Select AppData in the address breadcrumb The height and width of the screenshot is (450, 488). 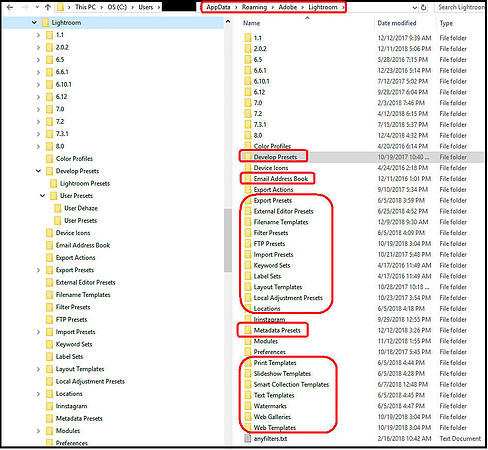pyautogui.click(x=218, y=7)
